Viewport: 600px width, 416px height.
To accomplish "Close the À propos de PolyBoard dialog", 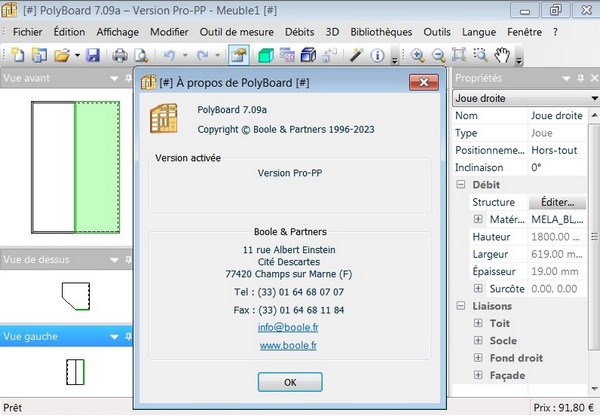I will (x=424, y=82).
